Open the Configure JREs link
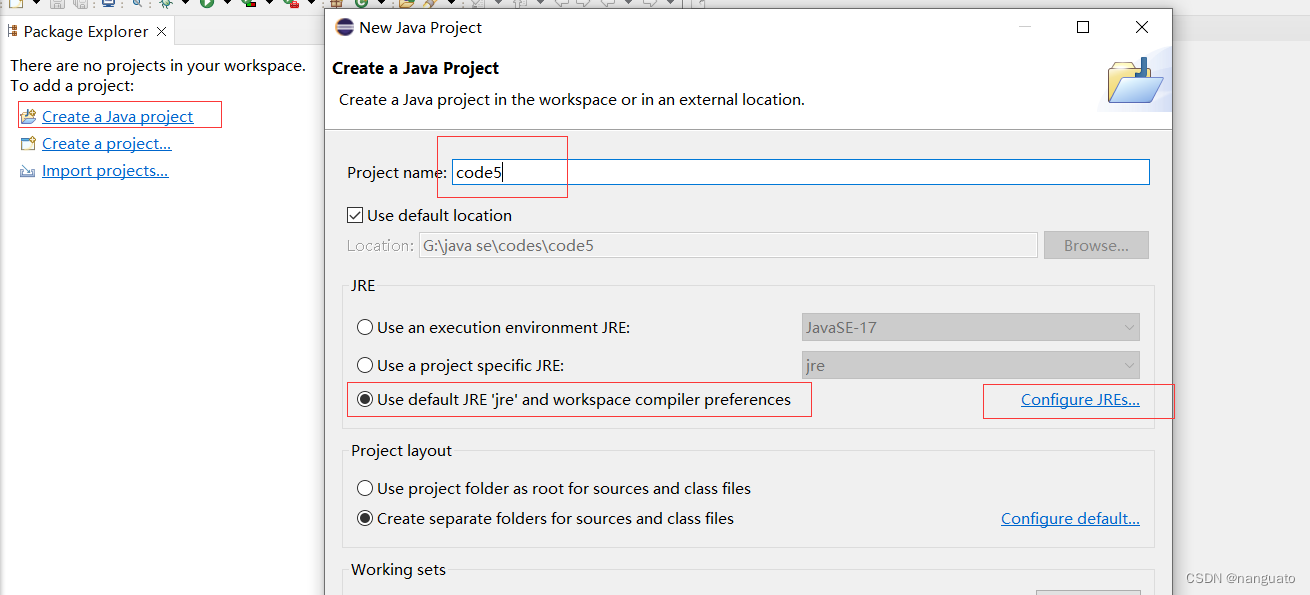Screen dimensions: 1310x595 click(1080, 400)
